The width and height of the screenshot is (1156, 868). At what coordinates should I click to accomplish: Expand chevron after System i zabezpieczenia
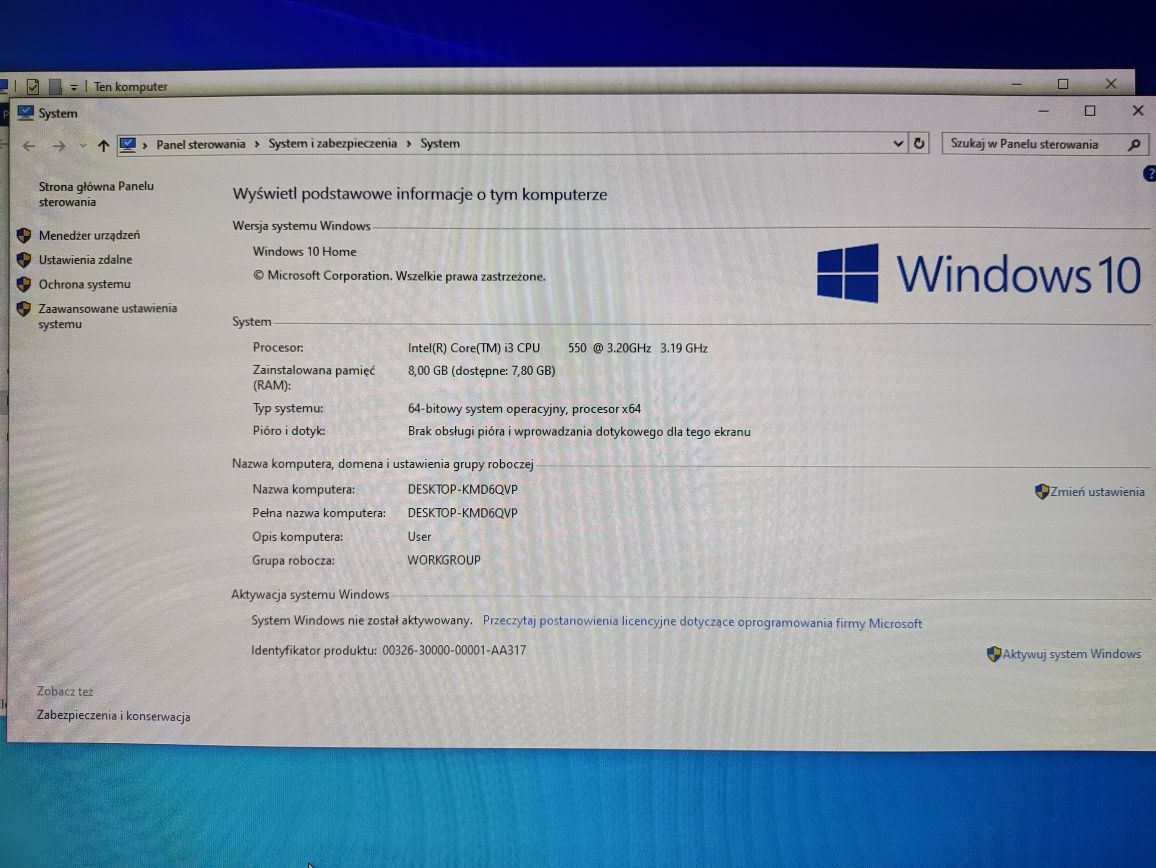408,144
